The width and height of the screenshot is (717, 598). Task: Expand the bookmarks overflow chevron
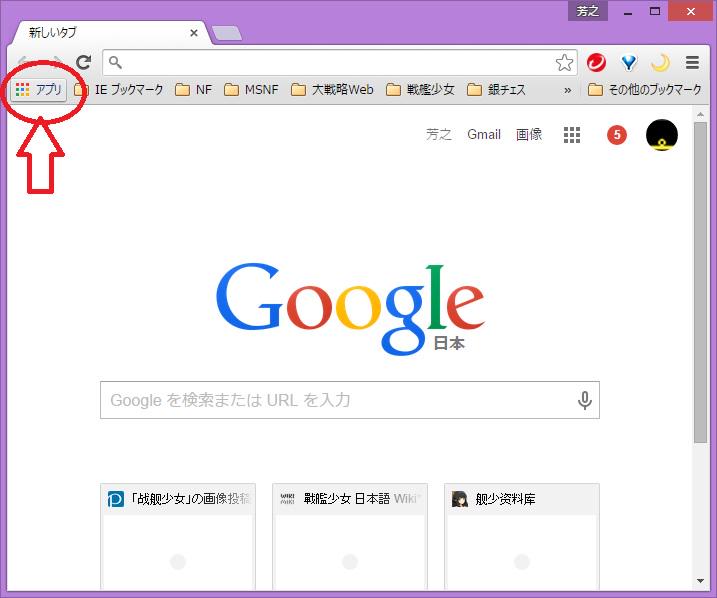pos(567,90)
